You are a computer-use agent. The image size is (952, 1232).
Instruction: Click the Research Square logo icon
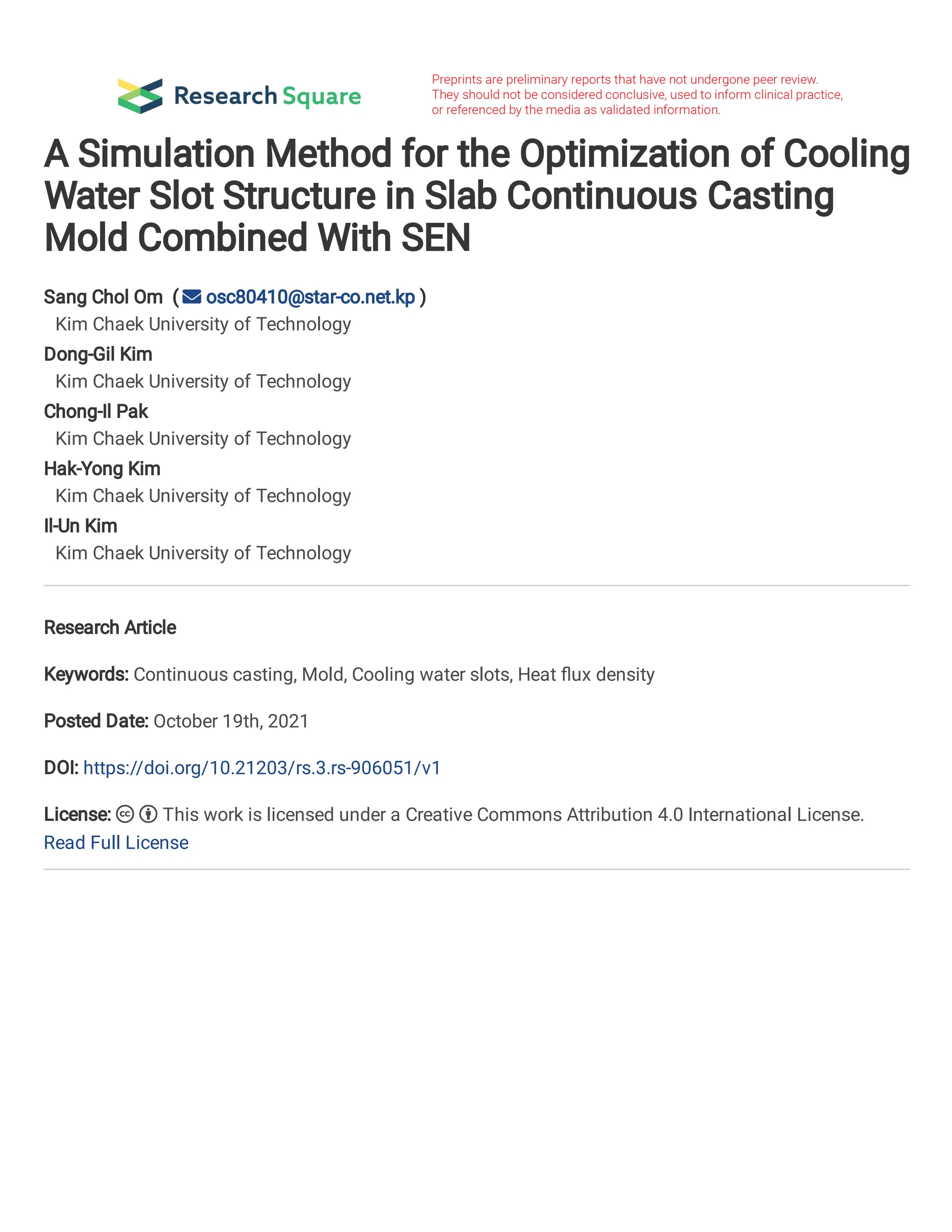click(x=140, y=96)
